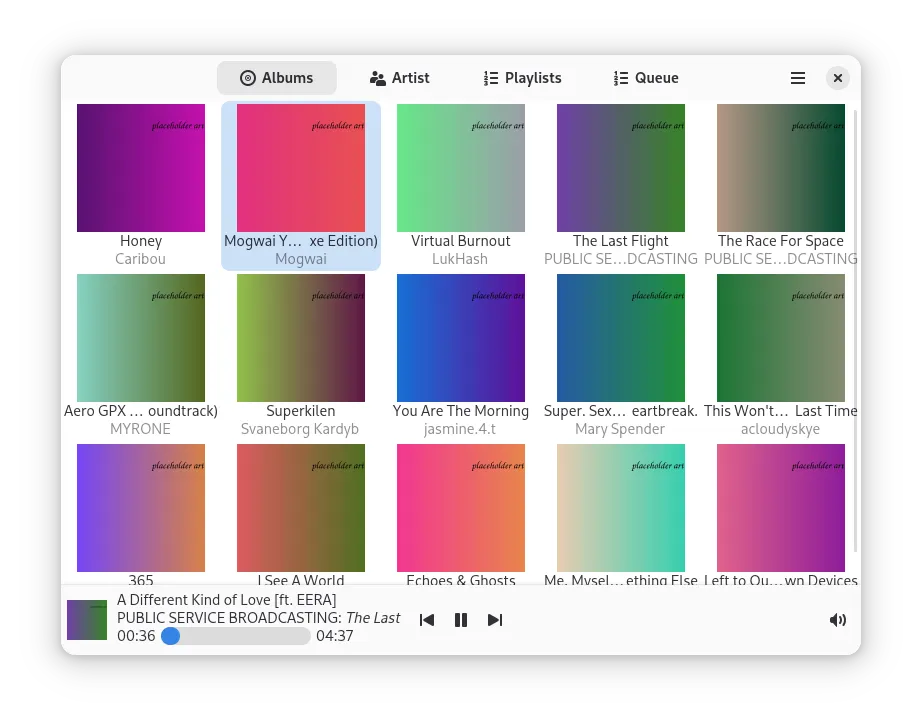The height and width of the screenshot is (722, 922).
Task: Click the now-playing album art thumbnail
Action: 87,620
